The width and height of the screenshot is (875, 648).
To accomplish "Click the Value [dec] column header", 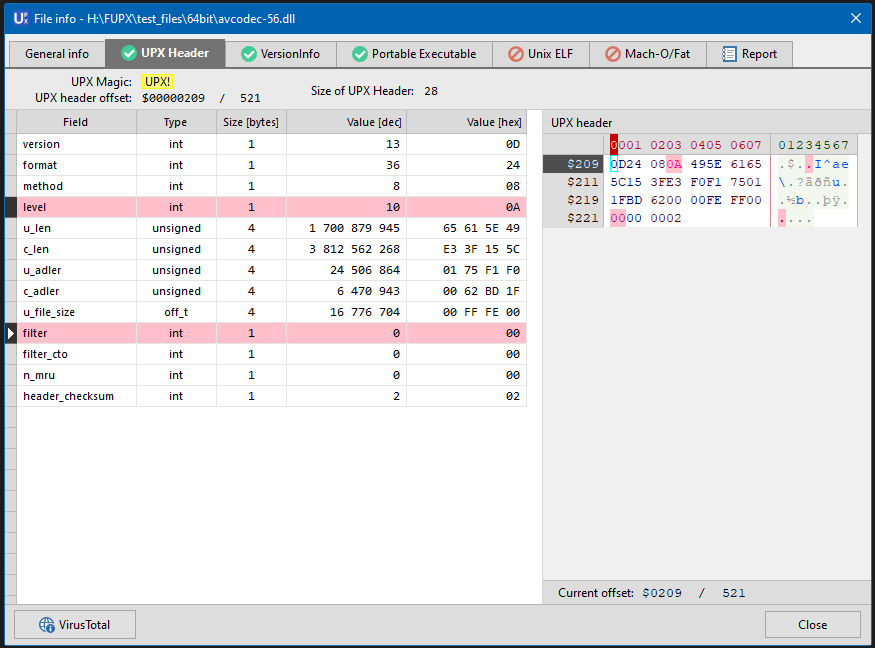I will point(347,122).
